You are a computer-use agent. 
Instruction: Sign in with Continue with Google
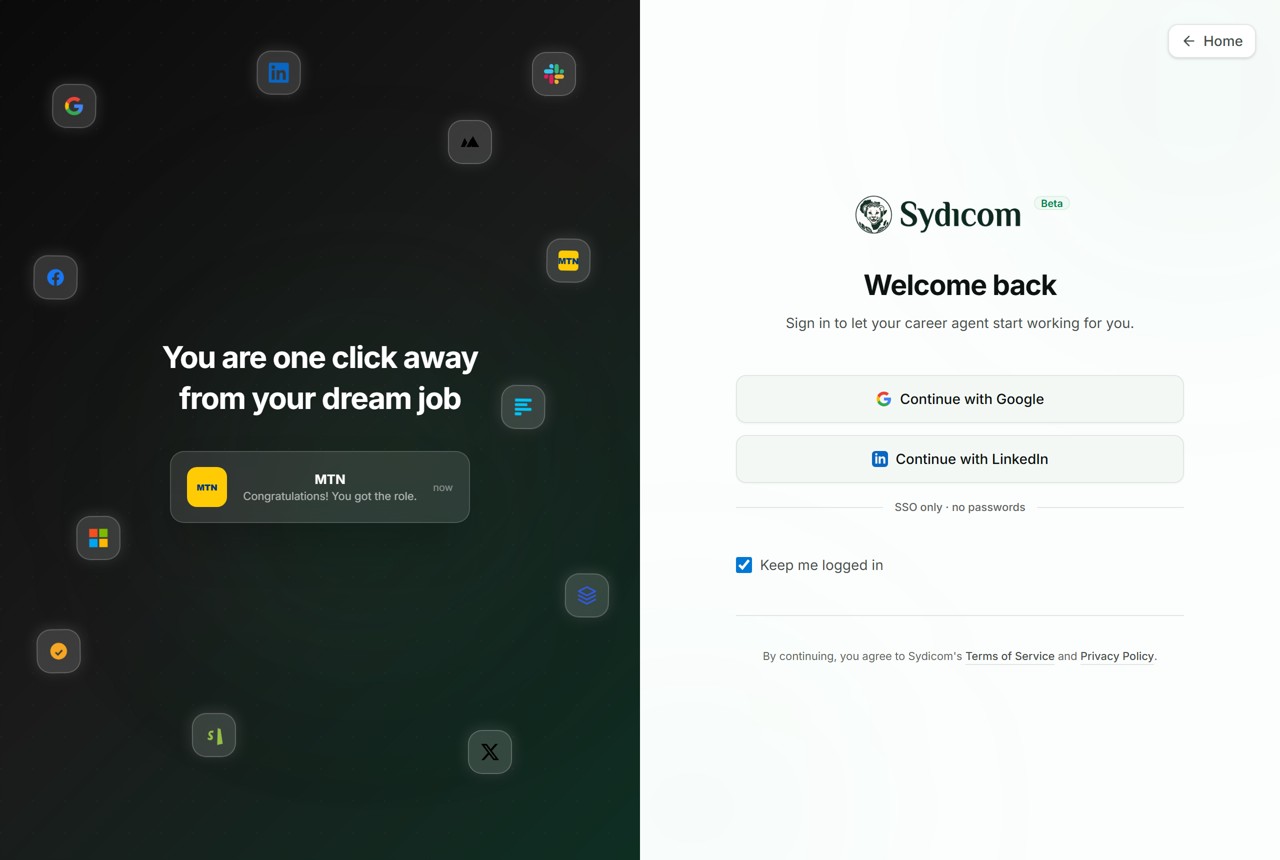pyautogui.click(x=960, y=399)
